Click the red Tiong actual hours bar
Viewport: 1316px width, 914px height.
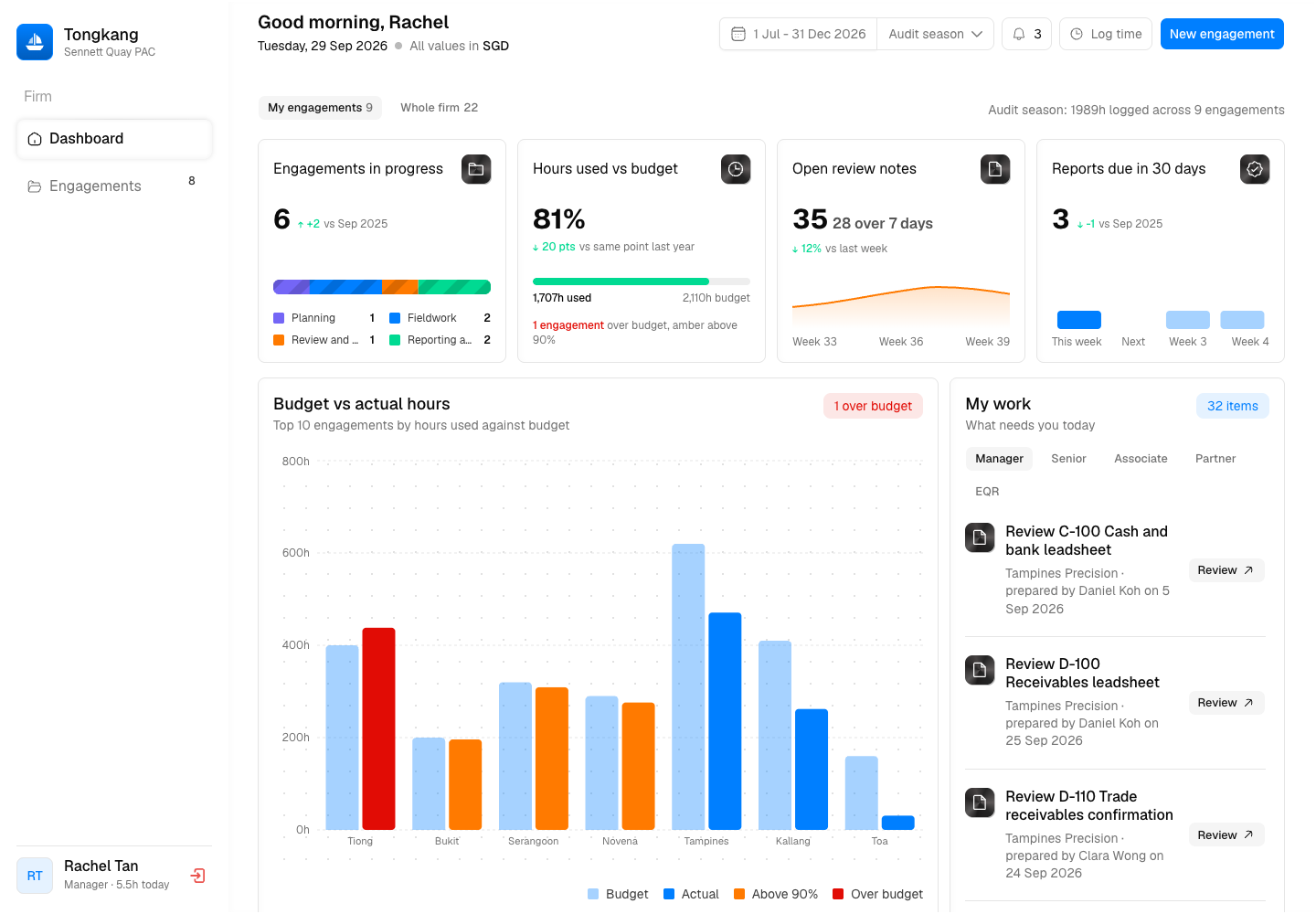point(378,728)
